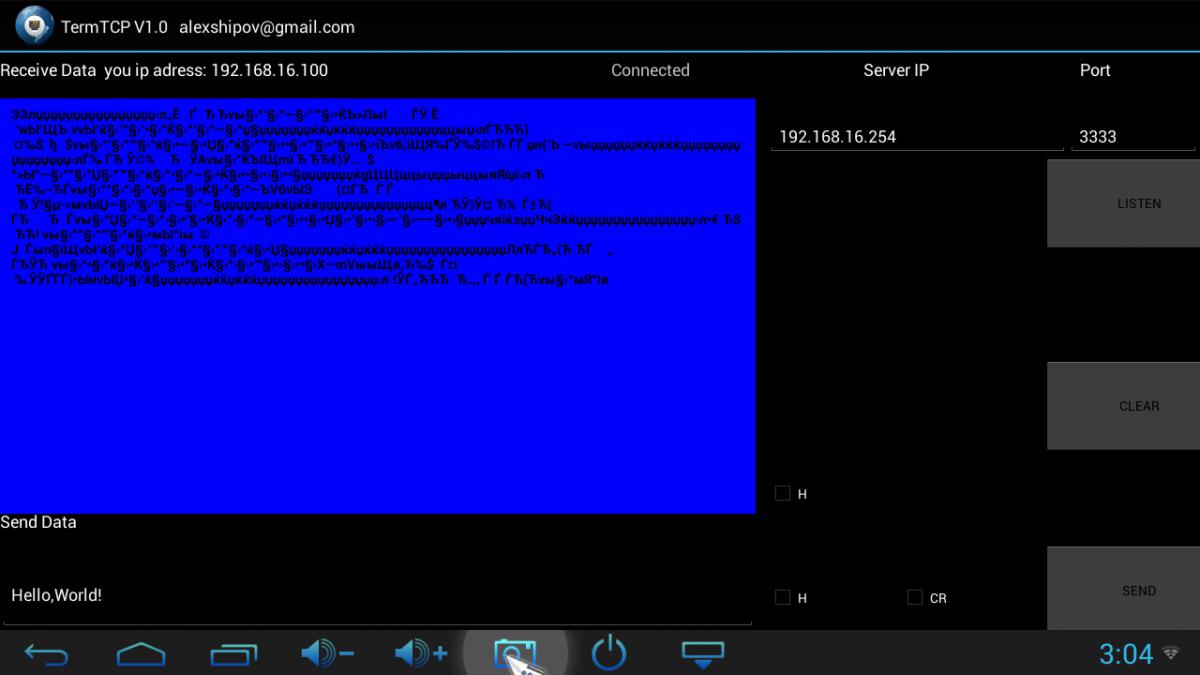Click the Server IP field 192.168.16.254
This screenshot has width=1200, height=675.
click(915, 137)
